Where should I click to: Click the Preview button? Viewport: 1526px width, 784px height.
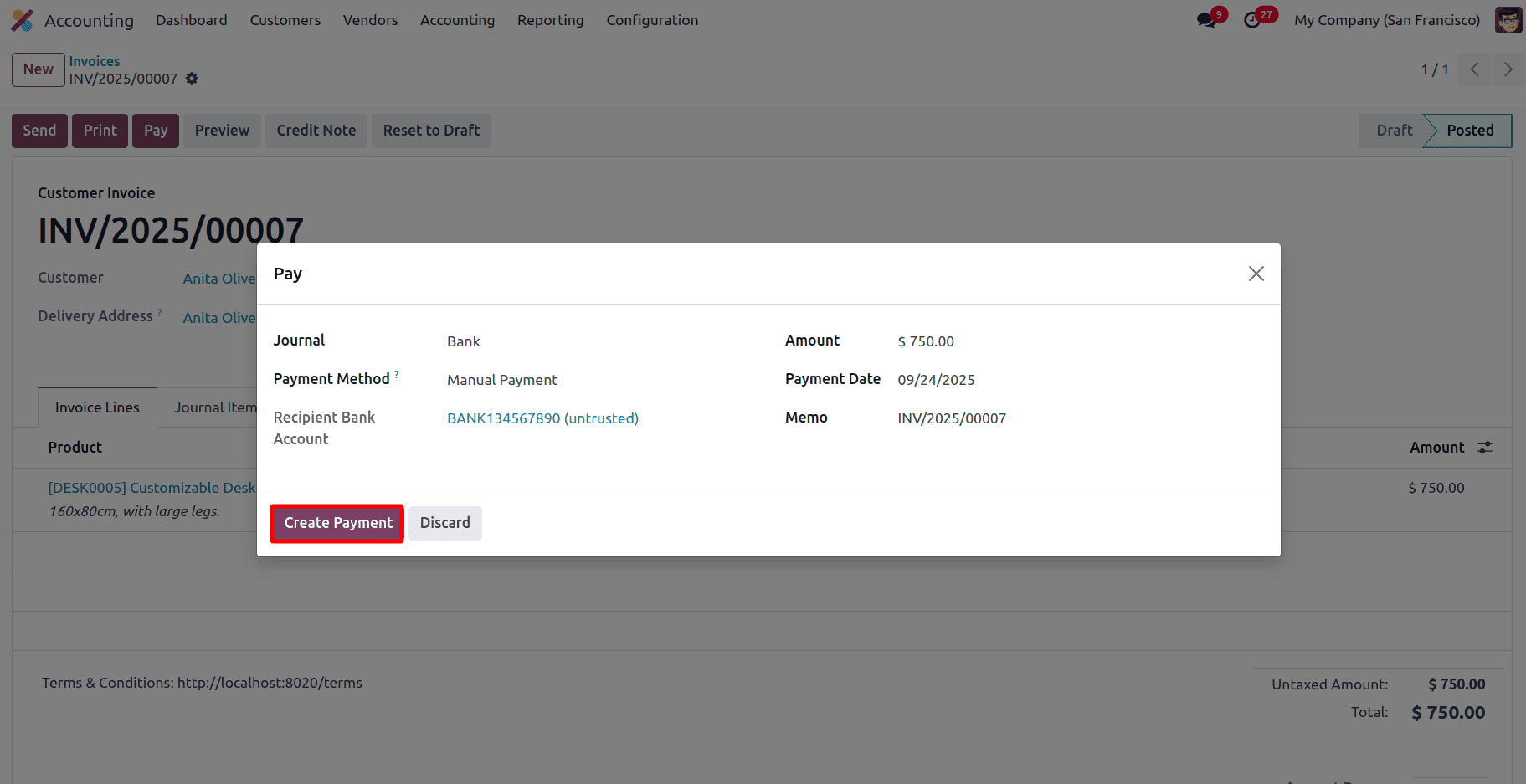click(222, 131)
